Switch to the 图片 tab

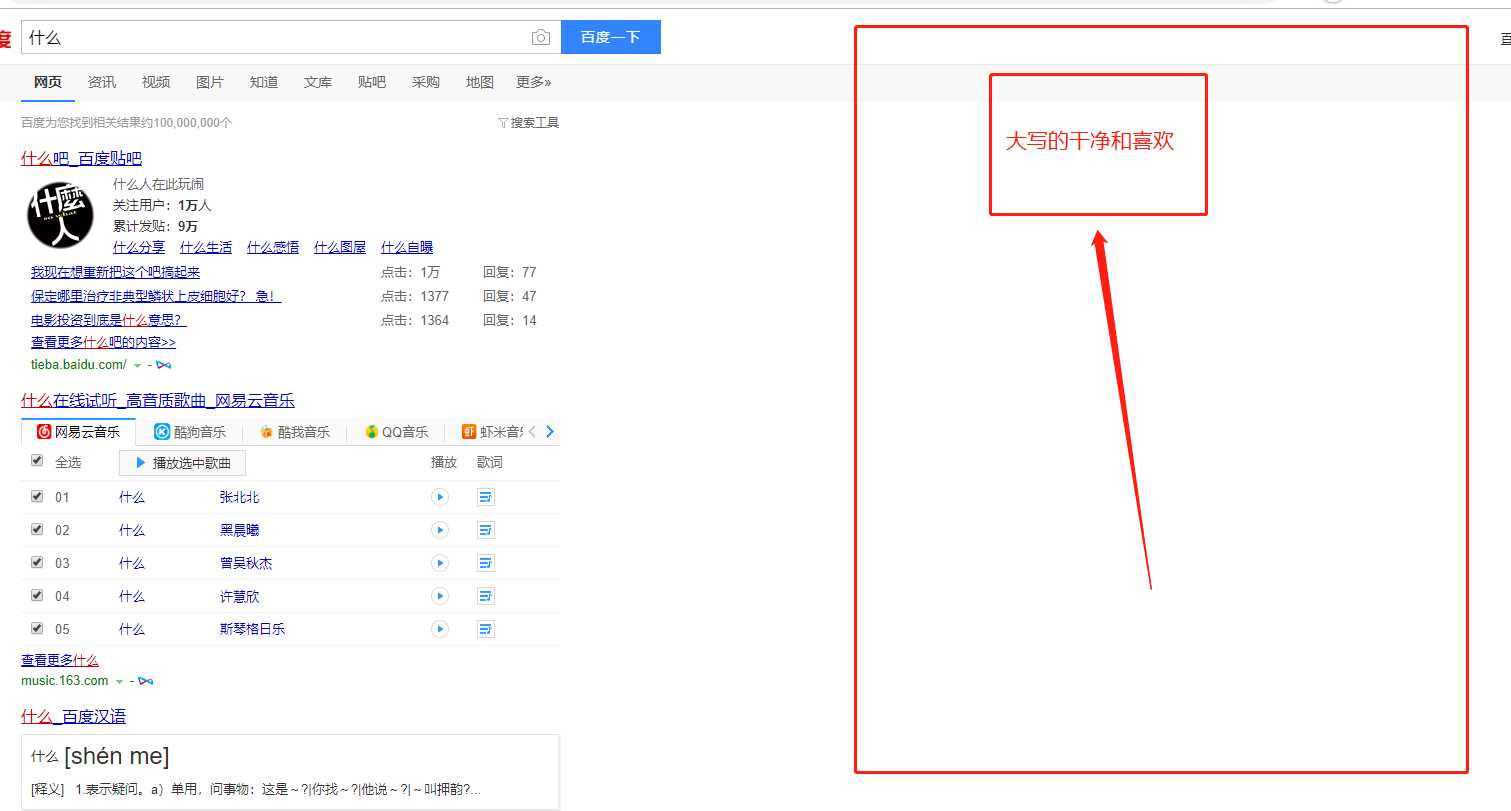click(x=210, y=82)
